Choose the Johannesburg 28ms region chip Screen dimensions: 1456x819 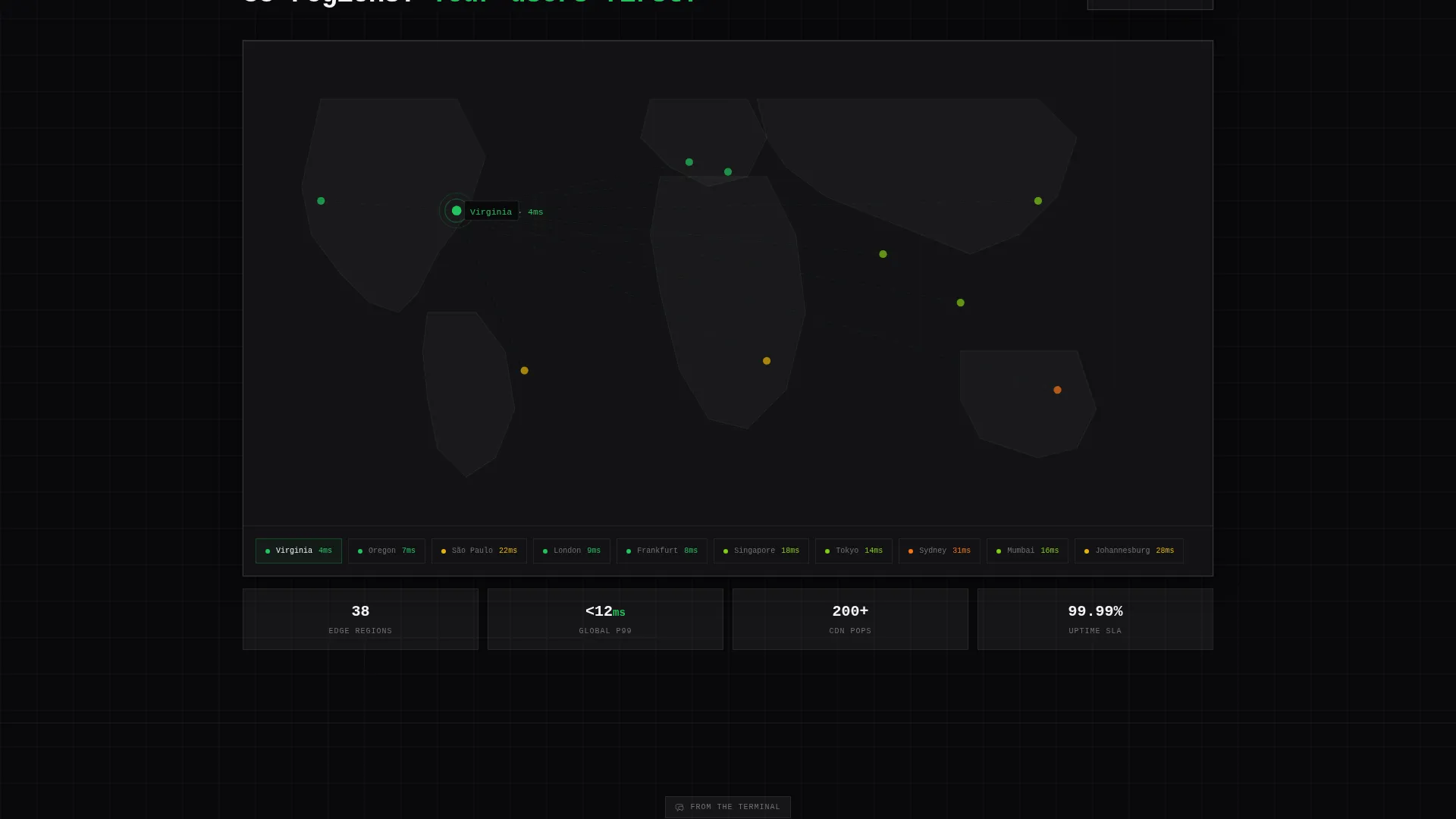tap(1129, 551)
